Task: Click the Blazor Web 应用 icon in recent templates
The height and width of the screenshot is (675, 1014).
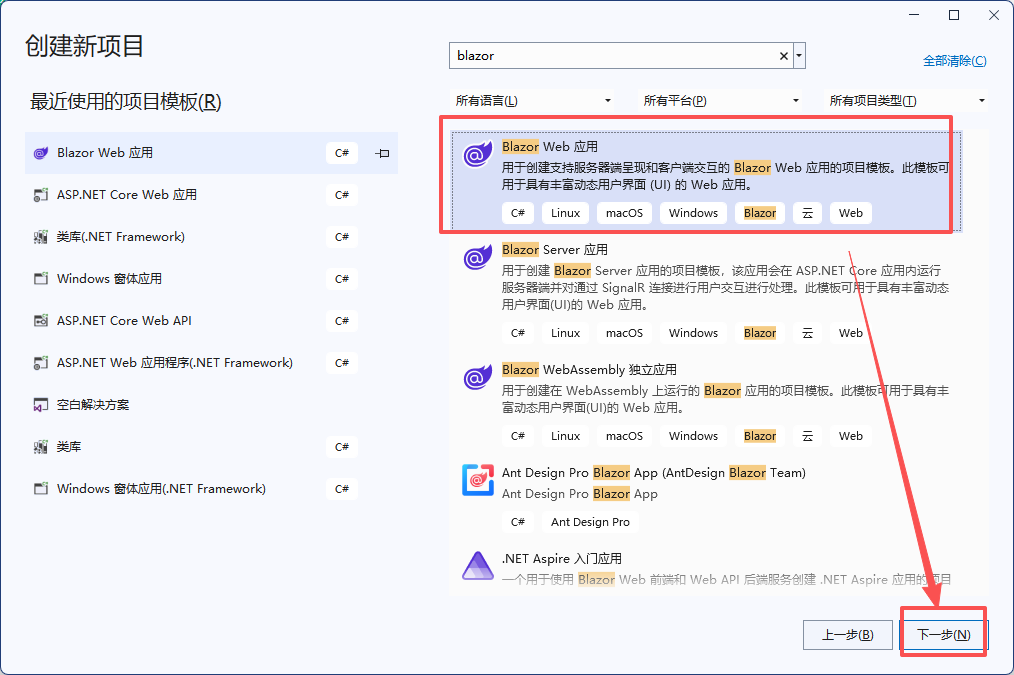Action: pos(41,153)
